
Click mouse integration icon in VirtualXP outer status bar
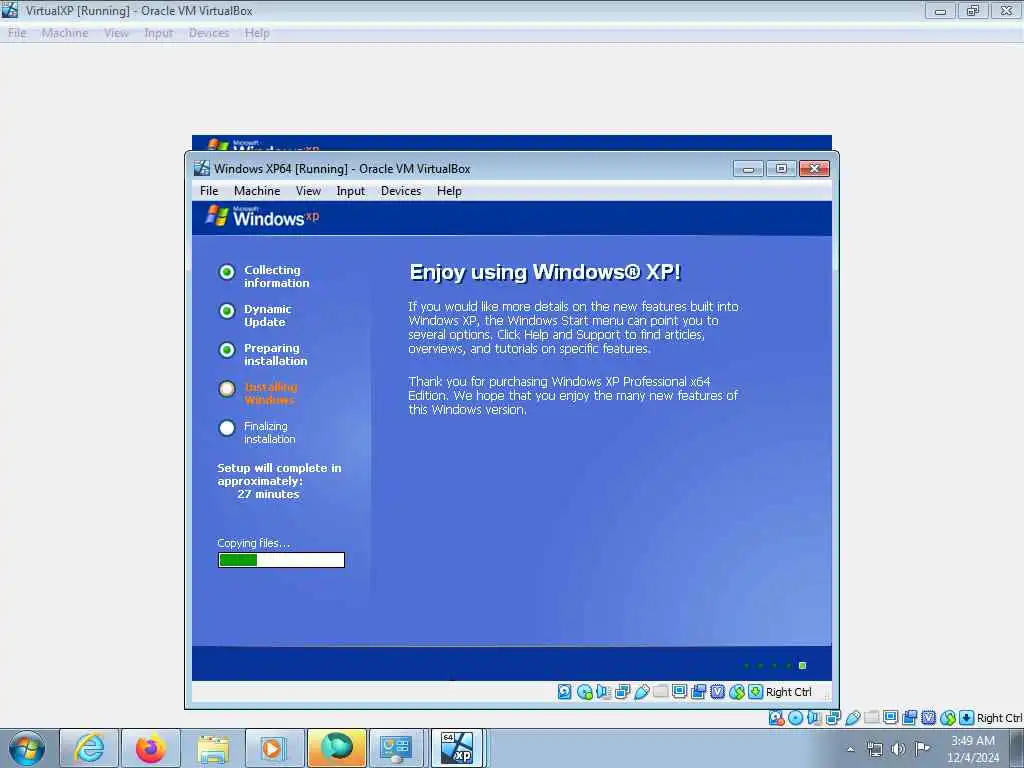948,718
